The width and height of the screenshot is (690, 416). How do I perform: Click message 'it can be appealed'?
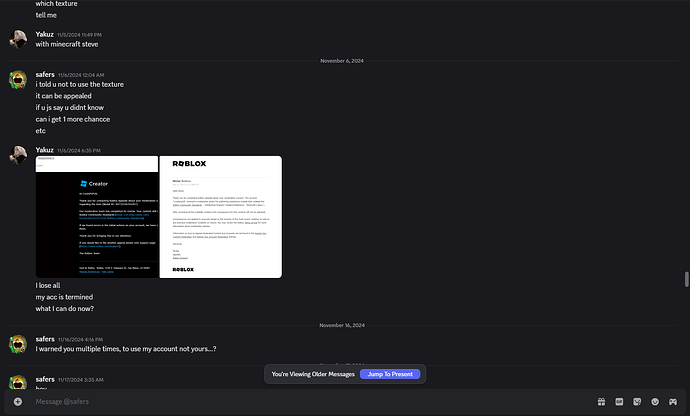(63, 96)
